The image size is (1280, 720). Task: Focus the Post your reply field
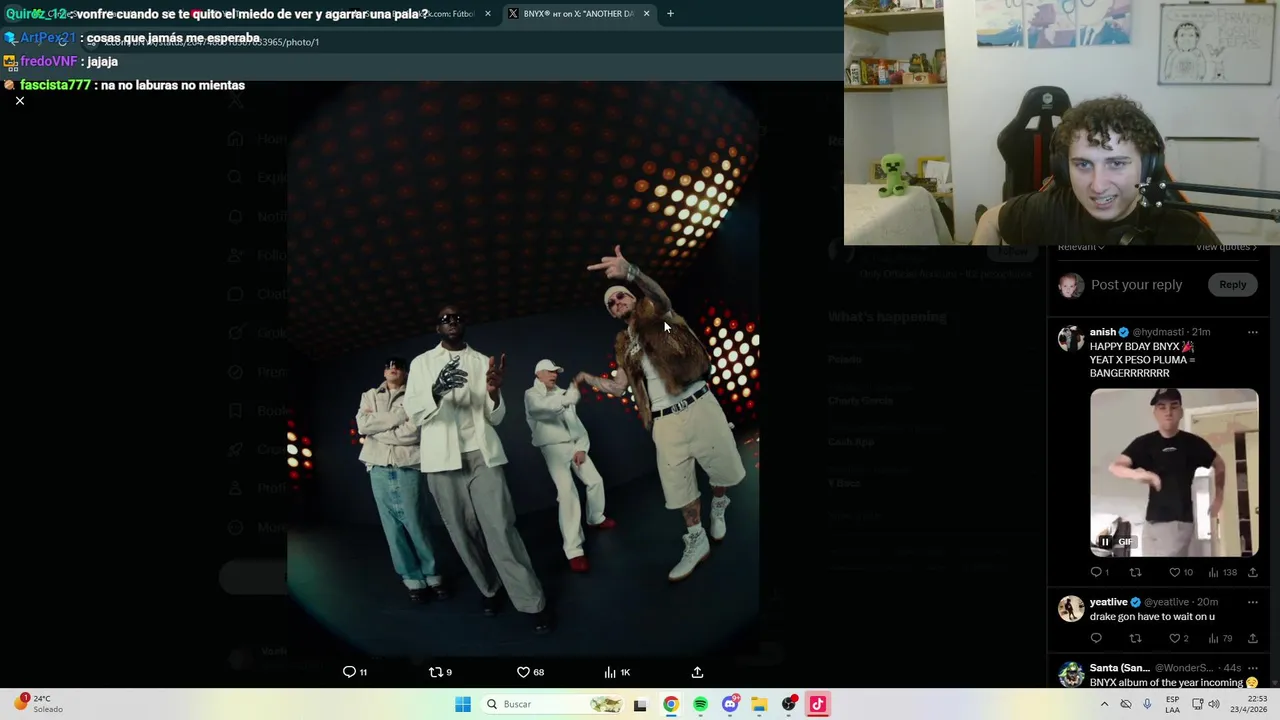coord(1136,285)
